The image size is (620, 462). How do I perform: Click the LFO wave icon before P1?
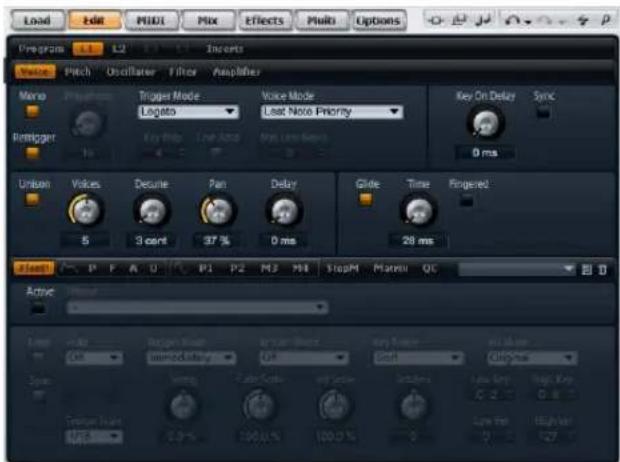pos(181,268)
